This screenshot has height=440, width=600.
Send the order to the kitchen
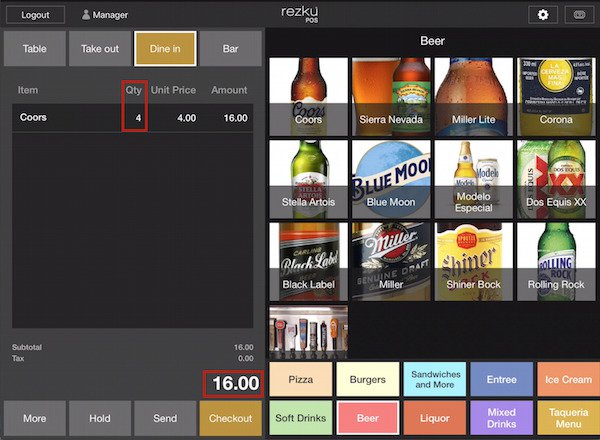pyautogui.click(x=165, y=418)
